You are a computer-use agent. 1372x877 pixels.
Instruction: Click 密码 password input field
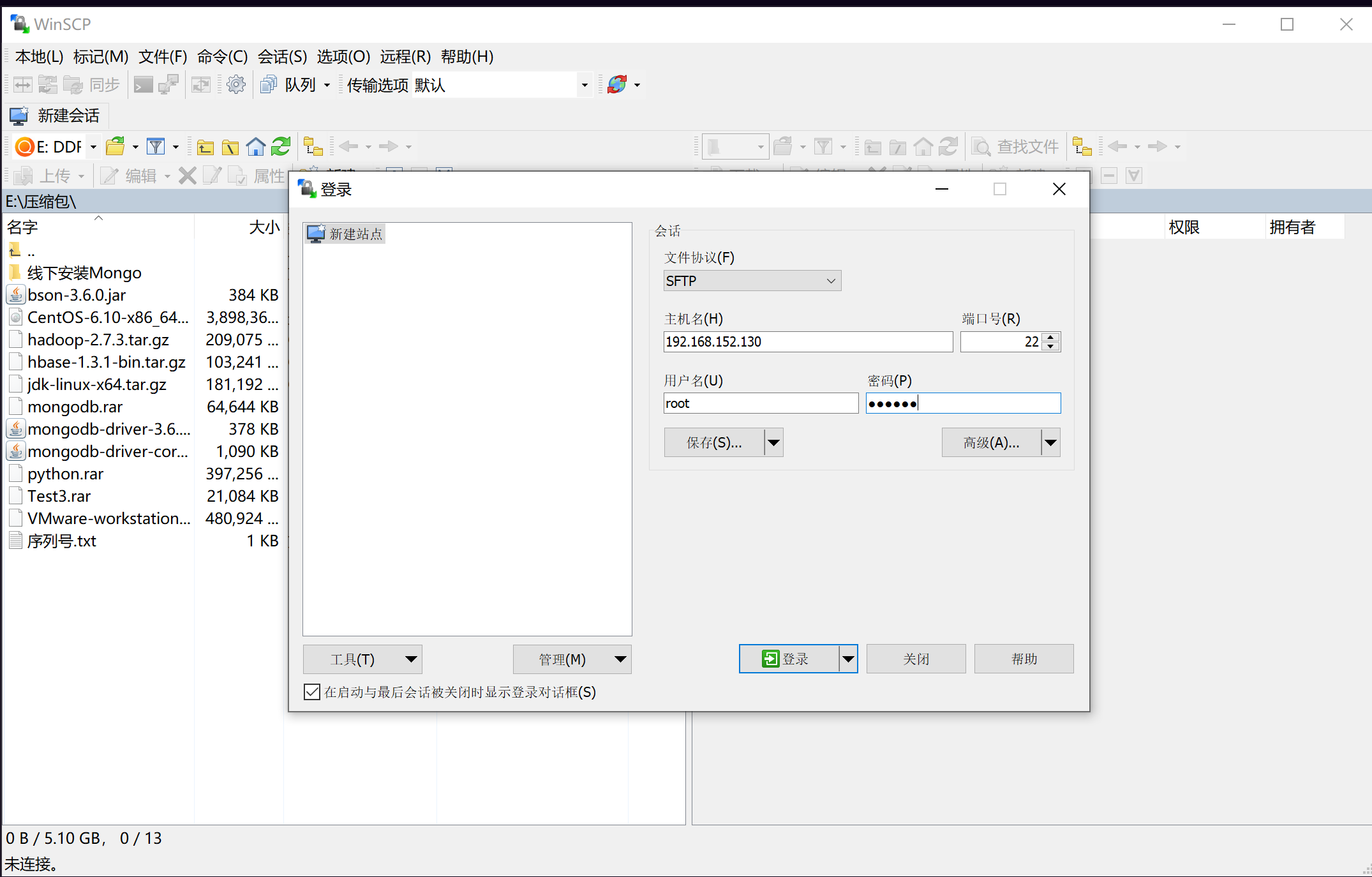(963, 403)
